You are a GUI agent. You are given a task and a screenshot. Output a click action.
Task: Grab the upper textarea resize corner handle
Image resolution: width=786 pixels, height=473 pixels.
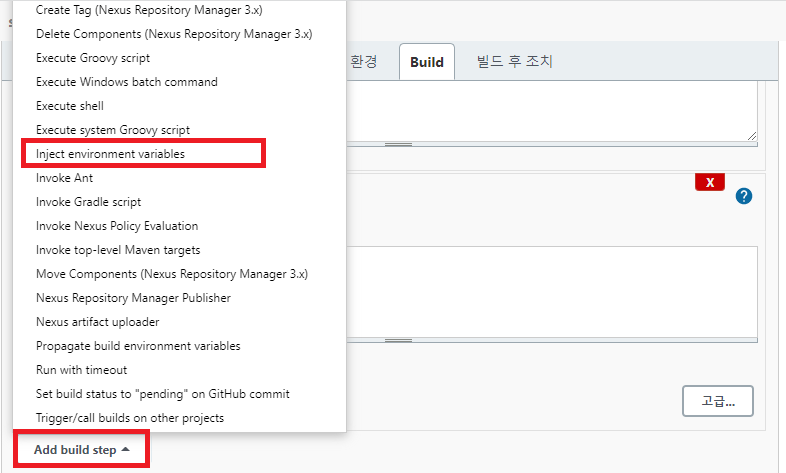pyautogui.click(x=752, y=136)
